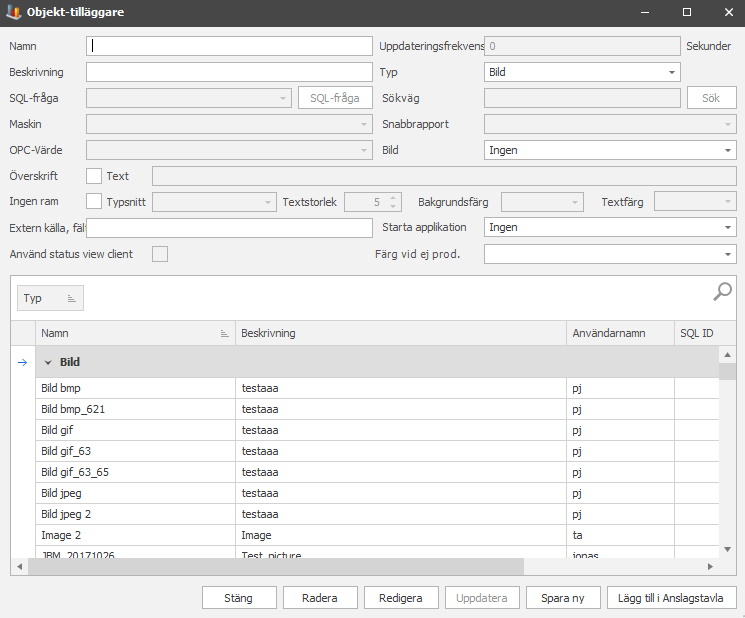
Task: Click the search magnifier icon in grid
Action: (x=722, y=291)
